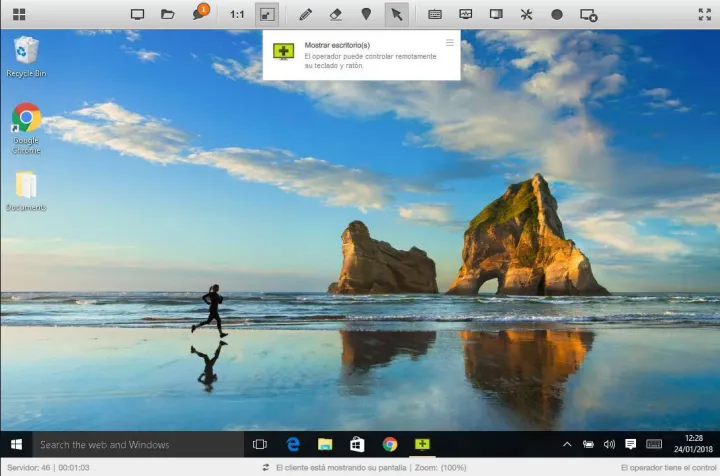Expand the Mostrar escritorio(s) panel menu
This screenshot has width=720, height=476.
click(x=449, y=43)
